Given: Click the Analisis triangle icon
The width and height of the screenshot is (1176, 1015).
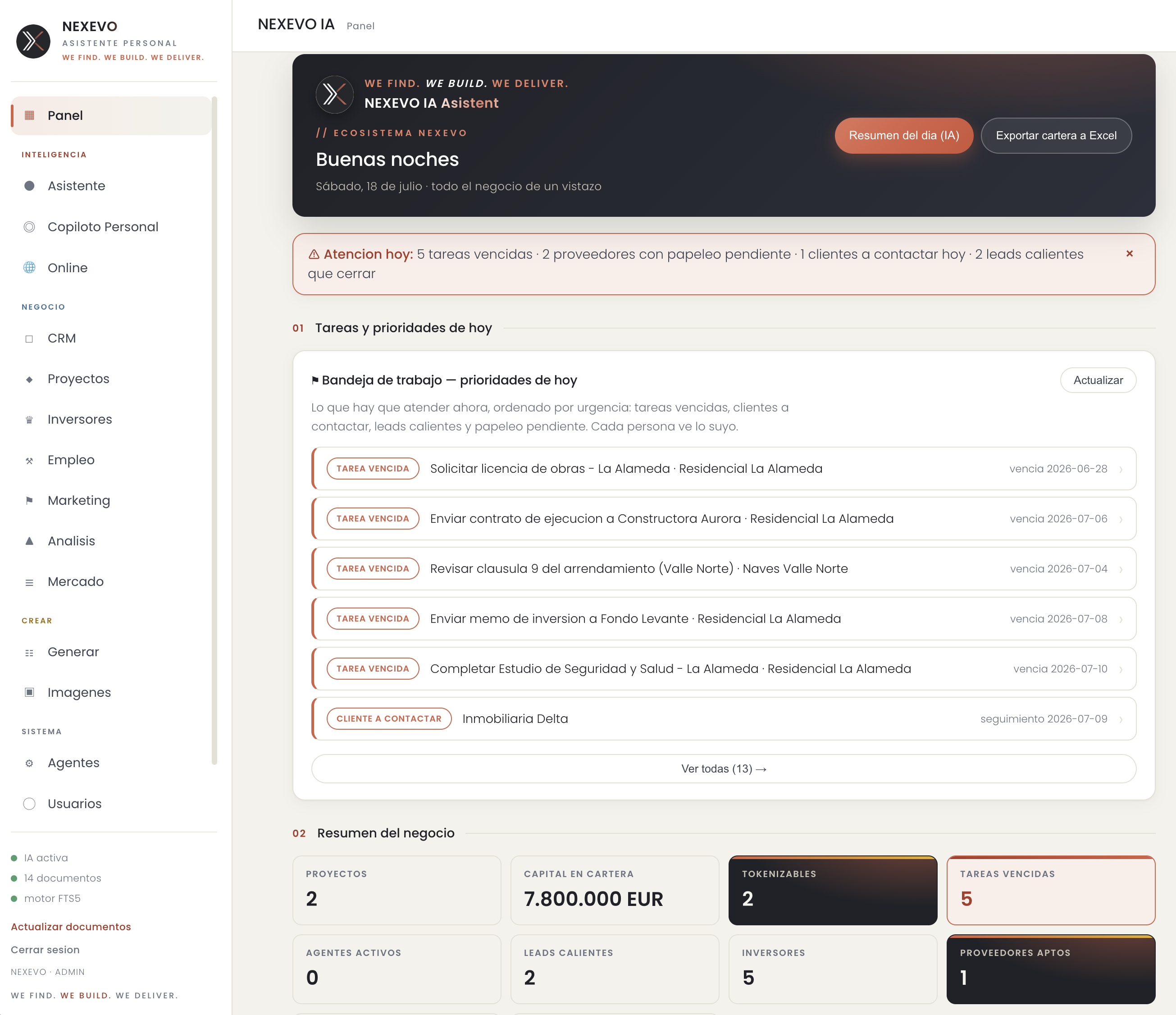Looking at the screenshot, I should point(30,541).
